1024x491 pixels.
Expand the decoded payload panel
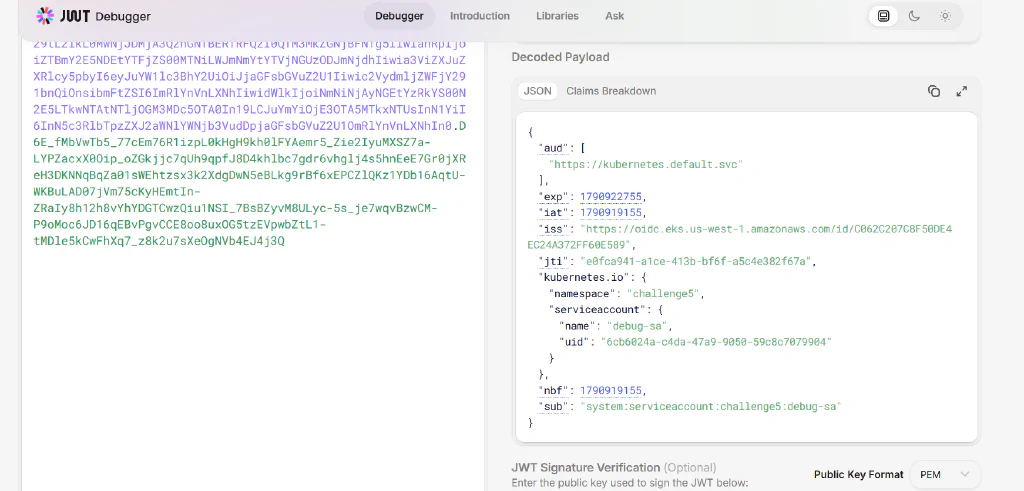pyautogui.click(x=961, y=91)
